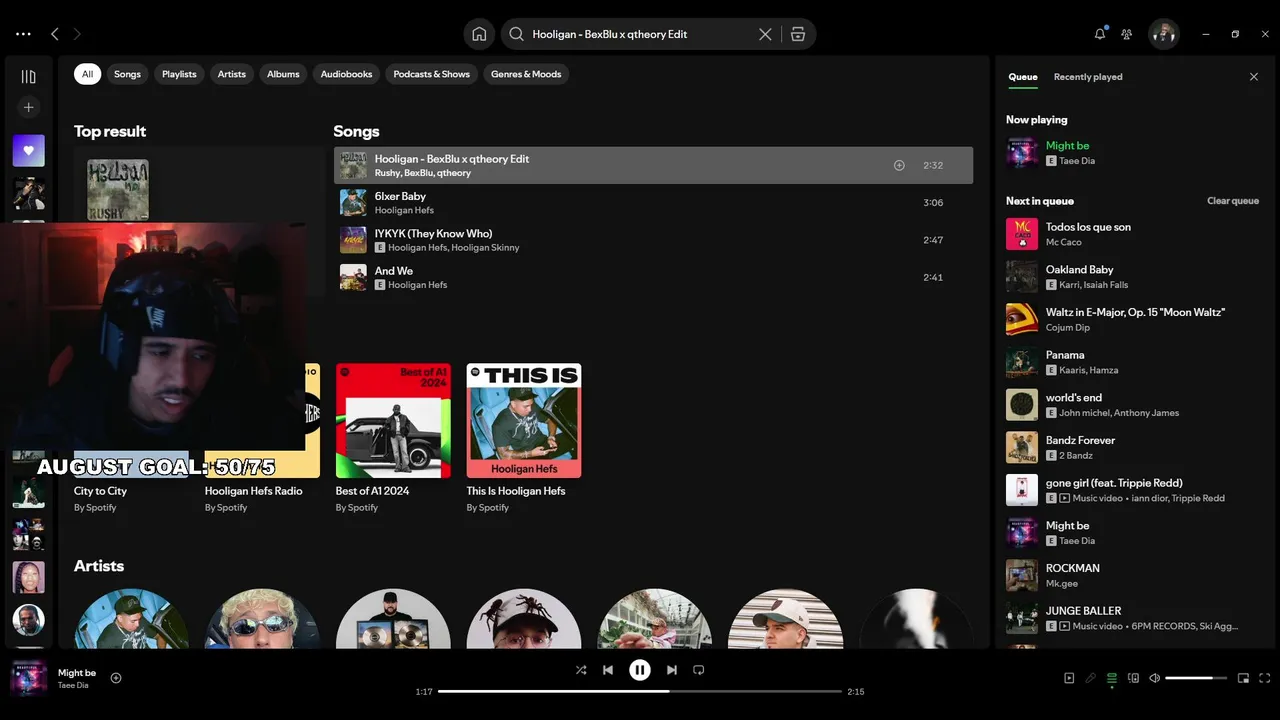This screenshot has height=720, width=1280.
Task: Open Connect to a device icon
Action: tap(1133, 678)
